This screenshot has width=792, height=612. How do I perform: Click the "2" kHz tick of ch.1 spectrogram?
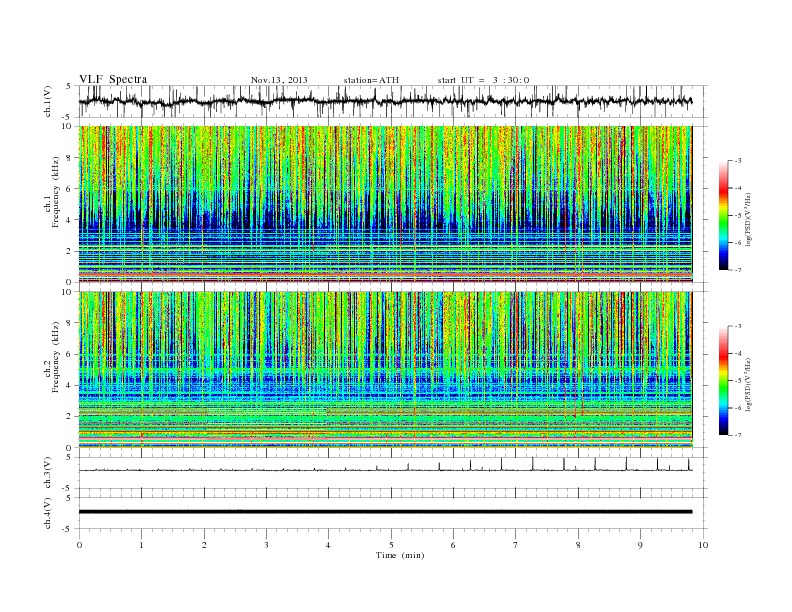pos(70,251)
